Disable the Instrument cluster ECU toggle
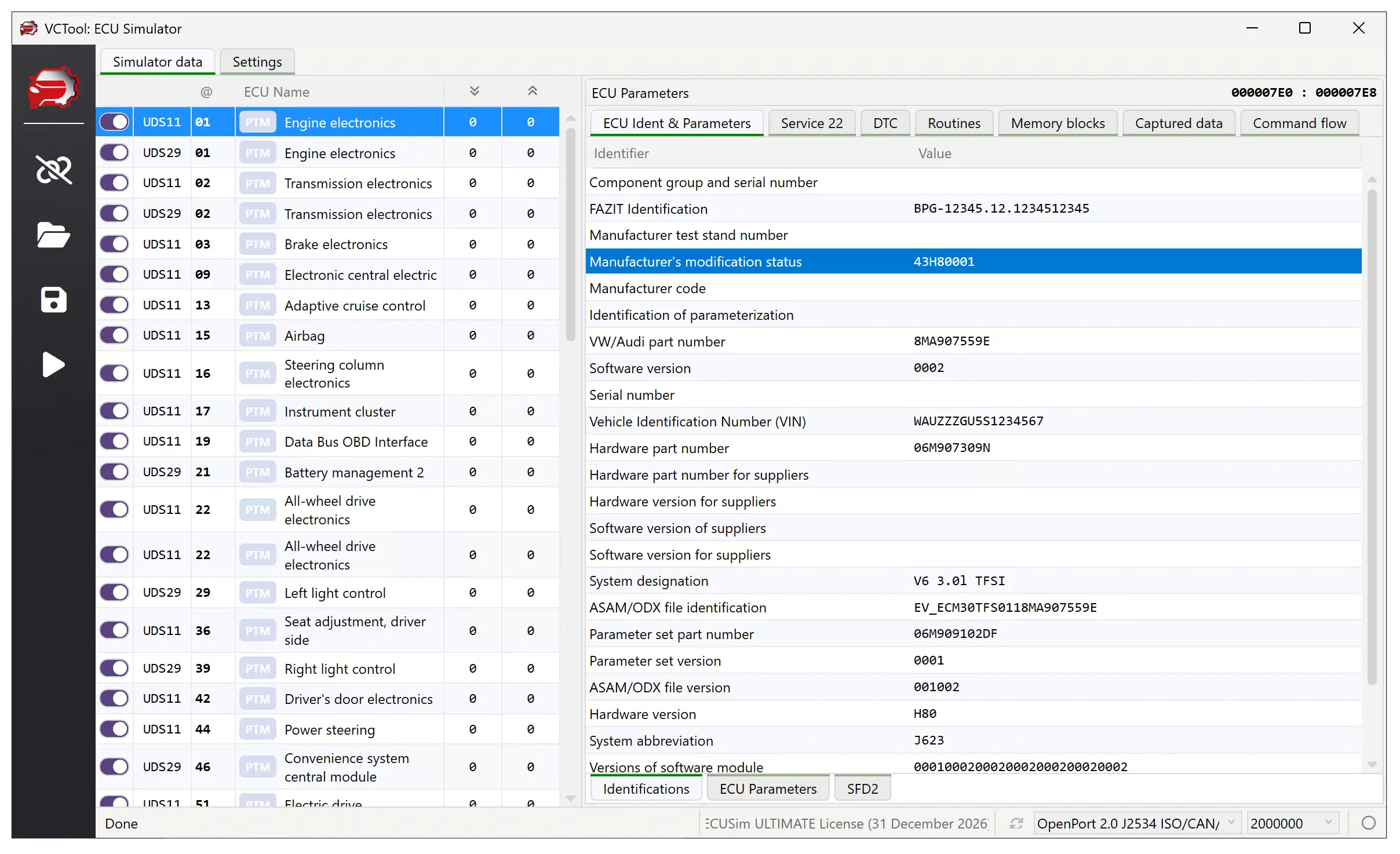1400x854 pixels. tap(114, 411)
